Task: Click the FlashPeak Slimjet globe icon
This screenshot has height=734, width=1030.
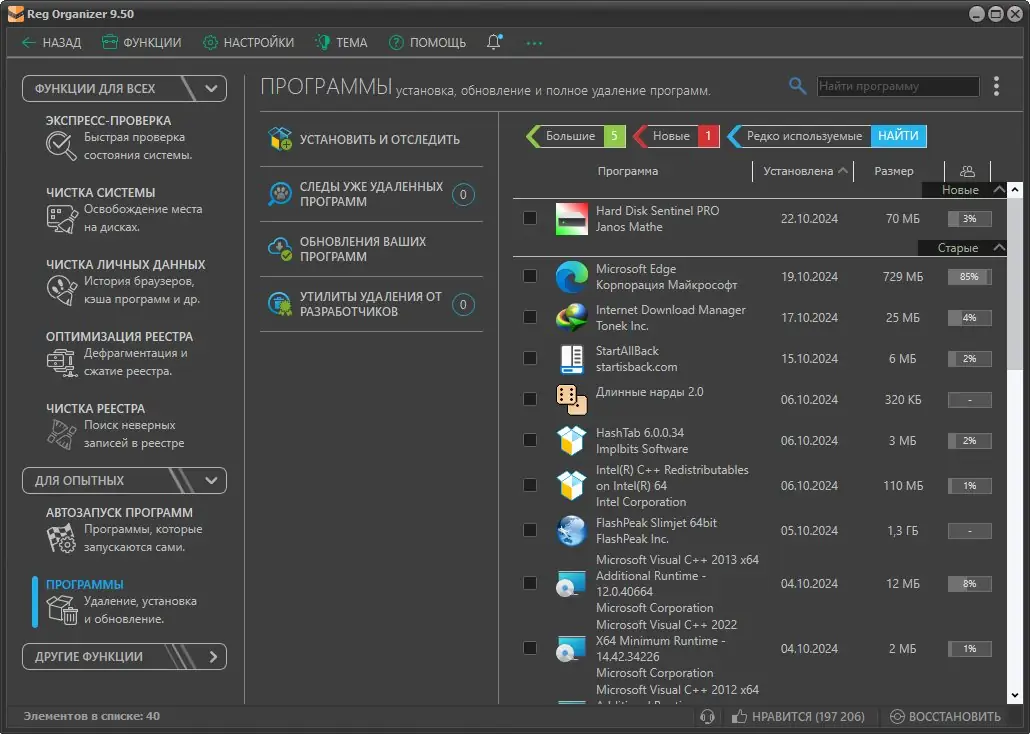Action: (x=571, y=530)
